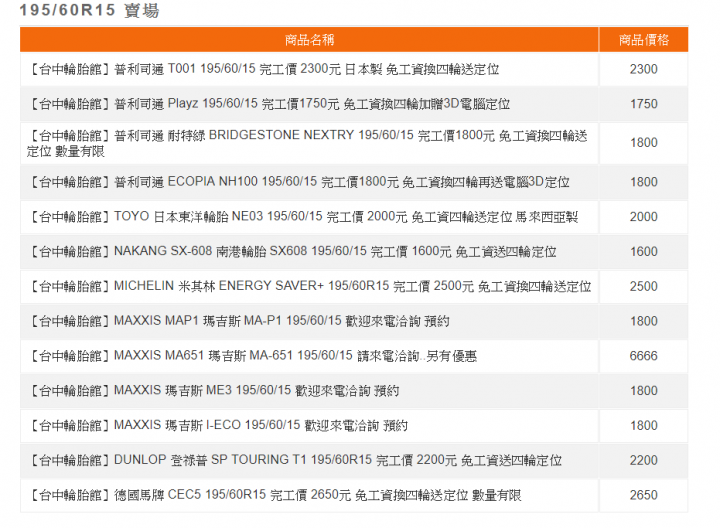720x528 pixels.
Task: Open the MAXXIS MA651 product link
Action: (x=253, y=356)
